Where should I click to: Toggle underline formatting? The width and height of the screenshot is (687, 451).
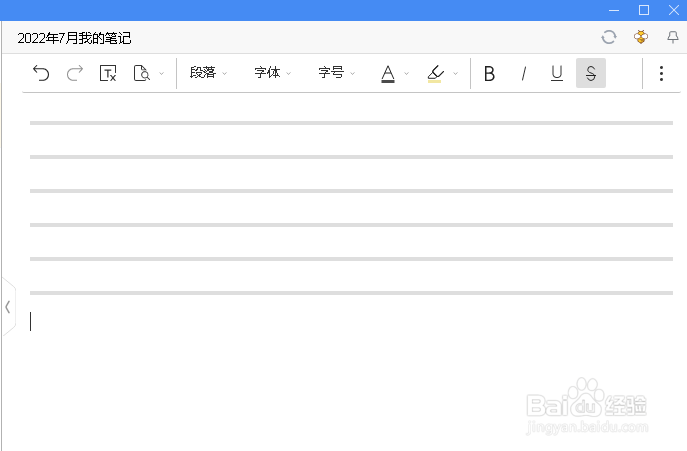coord(557,73)
